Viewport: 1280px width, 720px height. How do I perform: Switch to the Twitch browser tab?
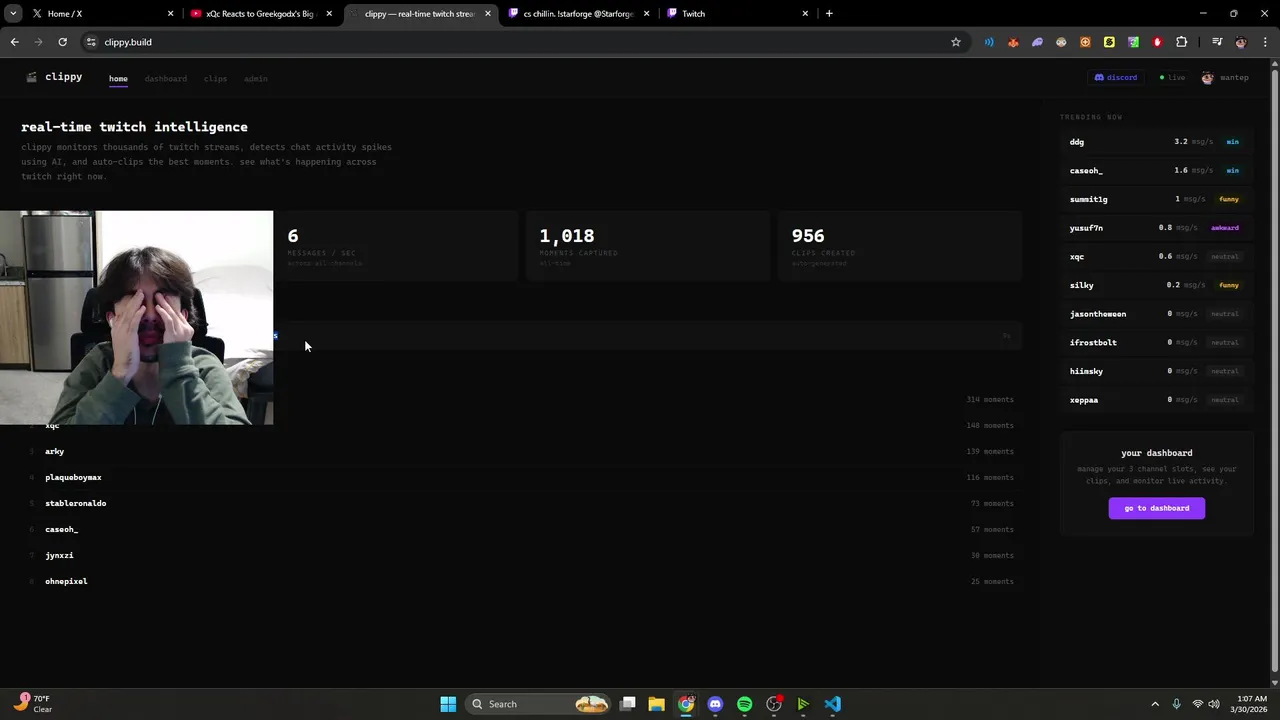point(738,14)
